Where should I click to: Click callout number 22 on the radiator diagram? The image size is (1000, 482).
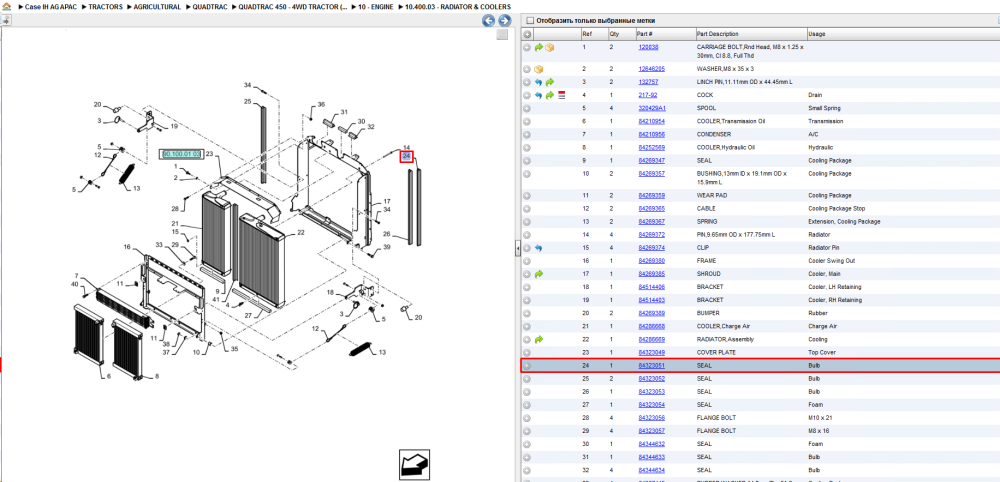(x=301, y=231)
